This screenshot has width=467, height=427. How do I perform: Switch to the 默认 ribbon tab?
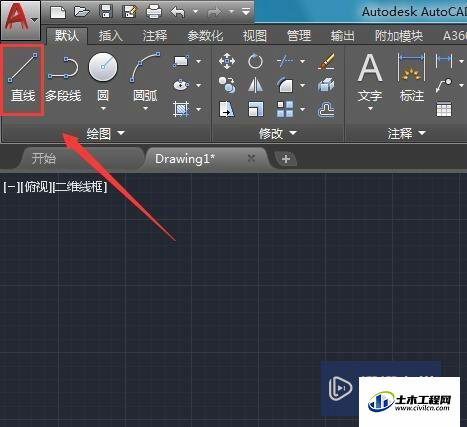[67, 35]
